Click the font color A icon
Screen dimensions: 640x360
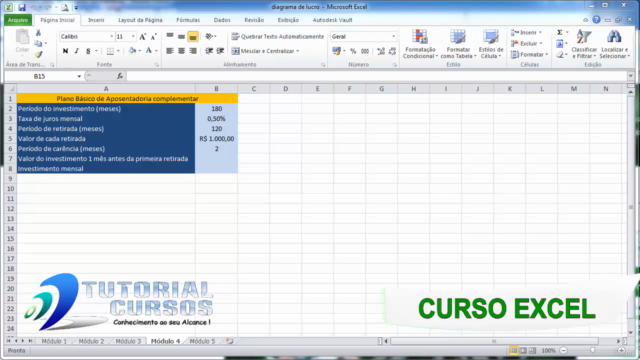click(x=149, y=51)
